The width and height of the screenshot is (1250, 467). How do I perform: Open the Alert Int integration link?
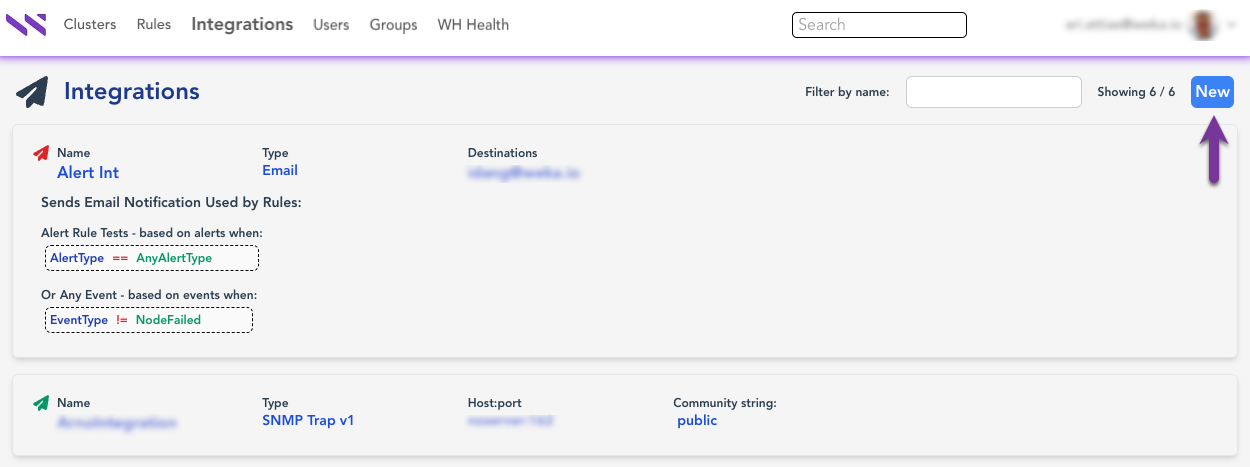(x=88, y=173)
